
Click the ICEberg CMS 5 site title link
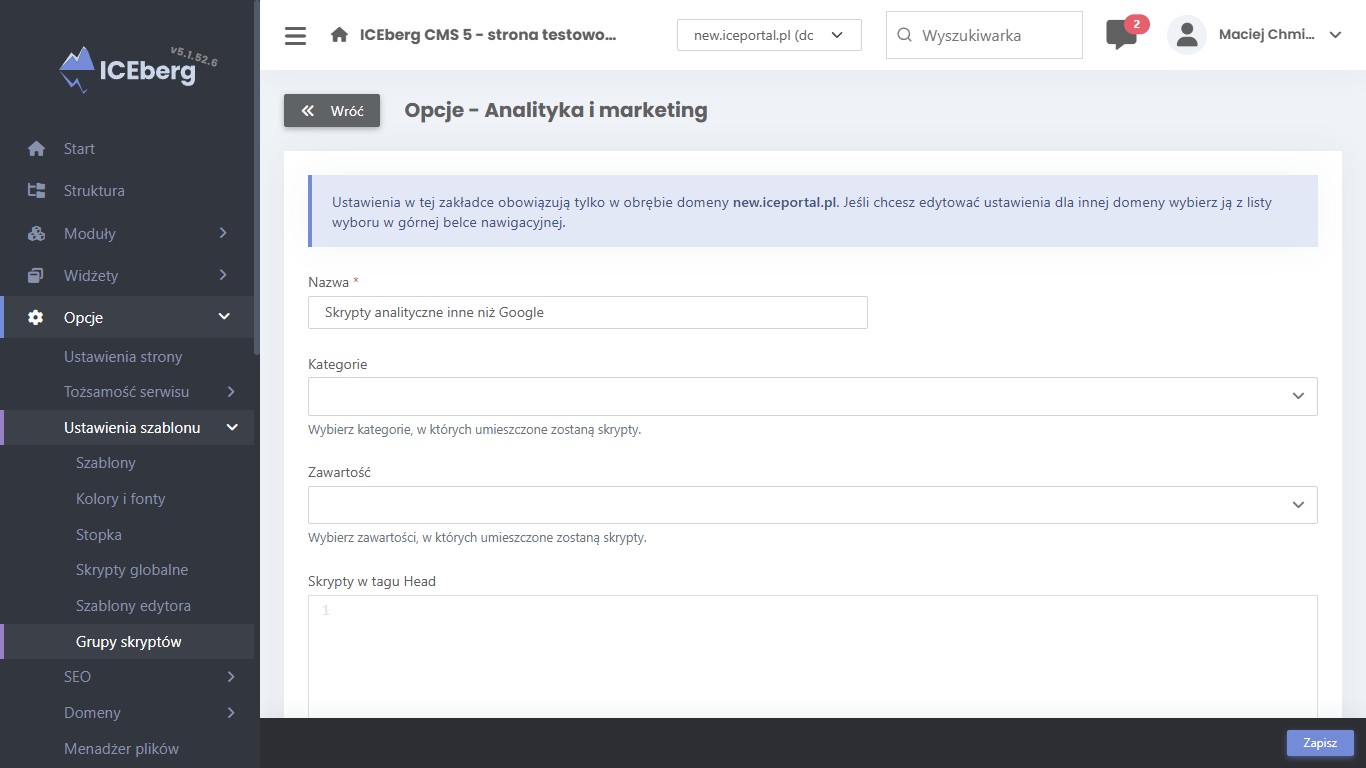(488, 35)
